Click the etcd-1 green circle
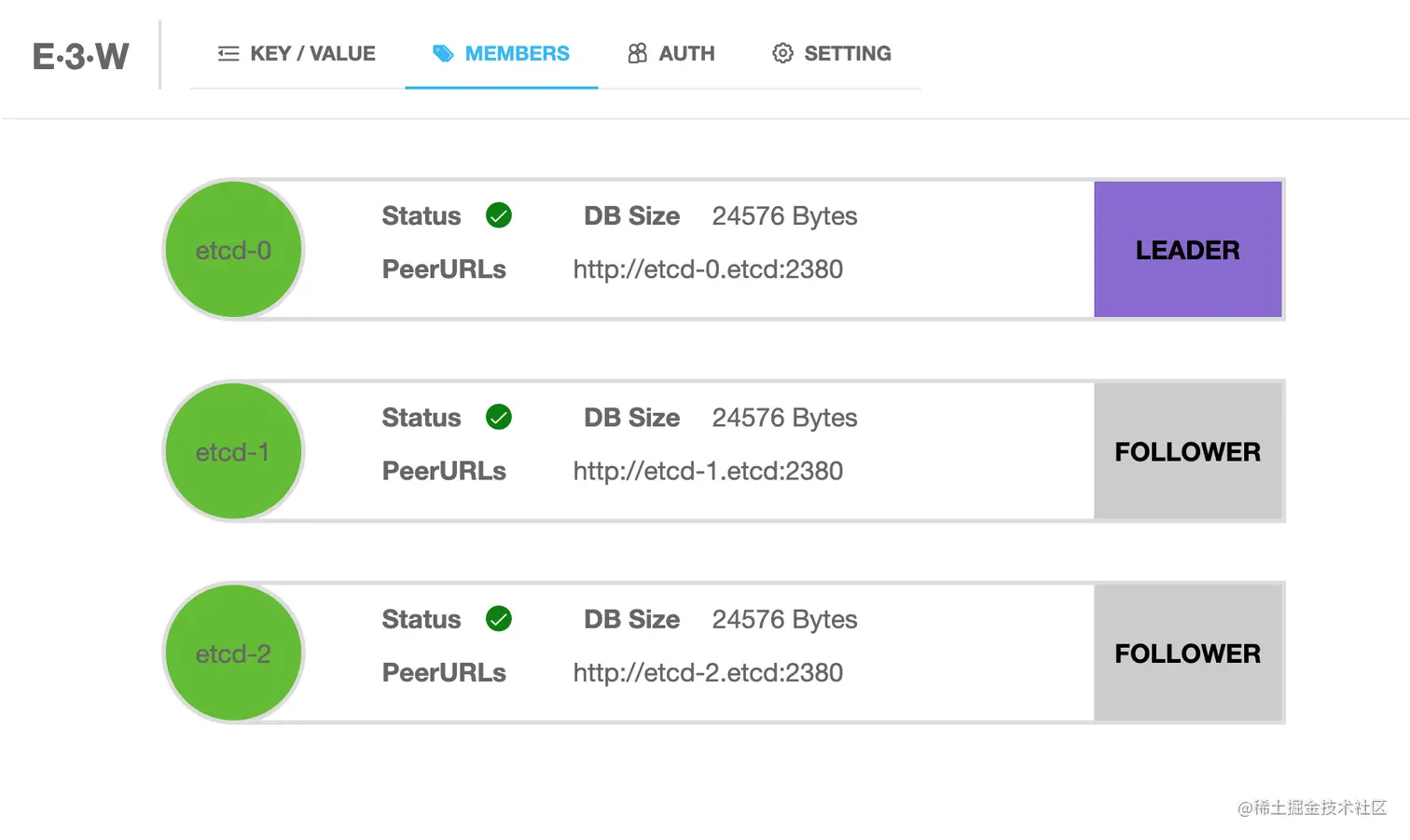The width and height of the screenshot is (1410, 840). pos(233,452)
